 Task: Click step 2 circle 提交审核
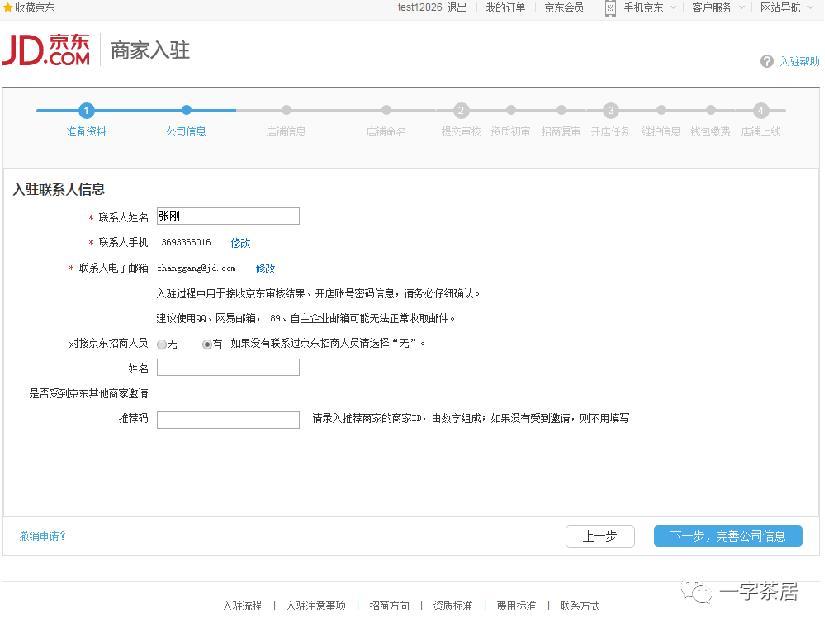coord(461,110)
